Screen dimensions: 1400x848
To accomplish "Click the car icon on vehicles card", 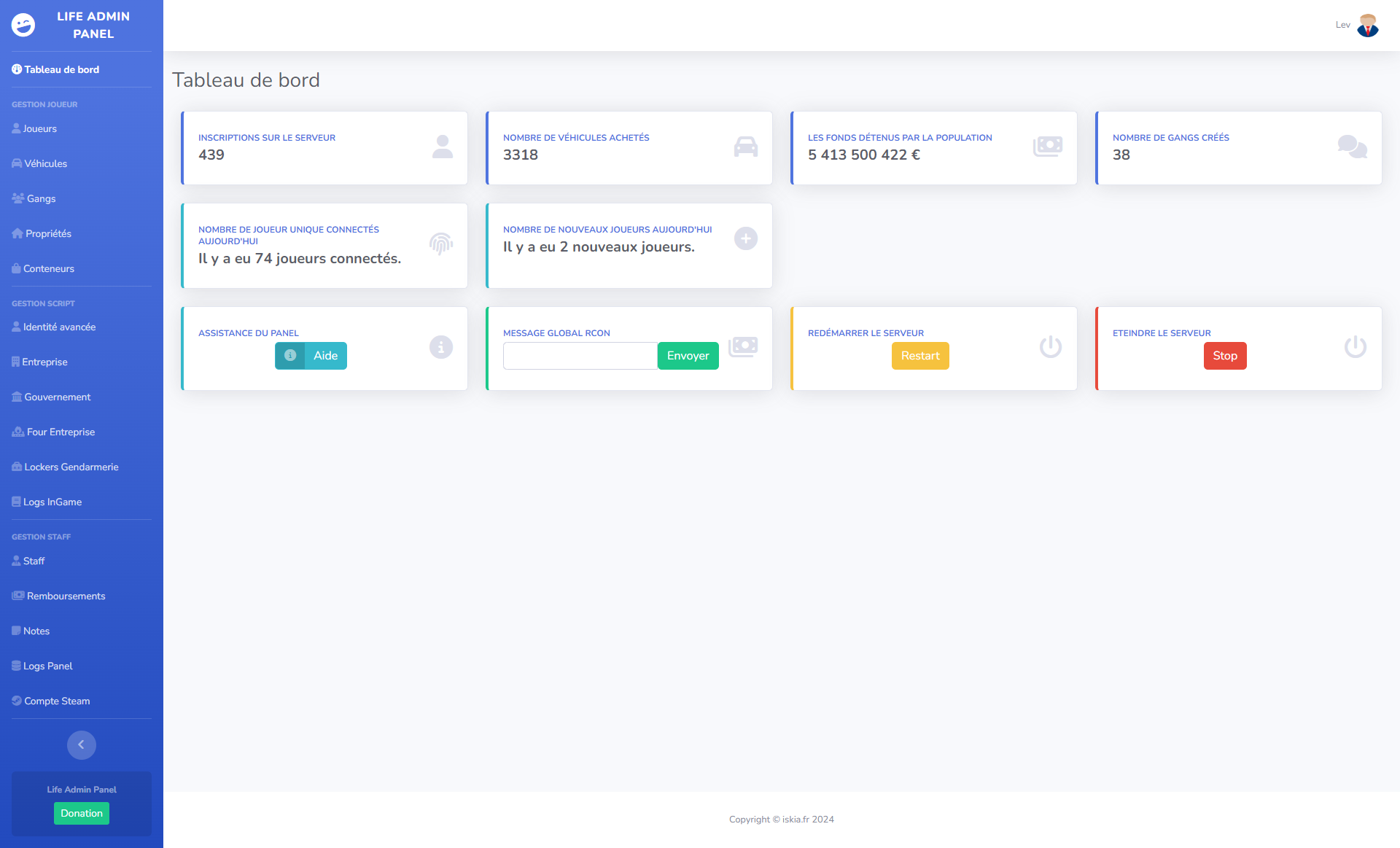I will [745, 146].
